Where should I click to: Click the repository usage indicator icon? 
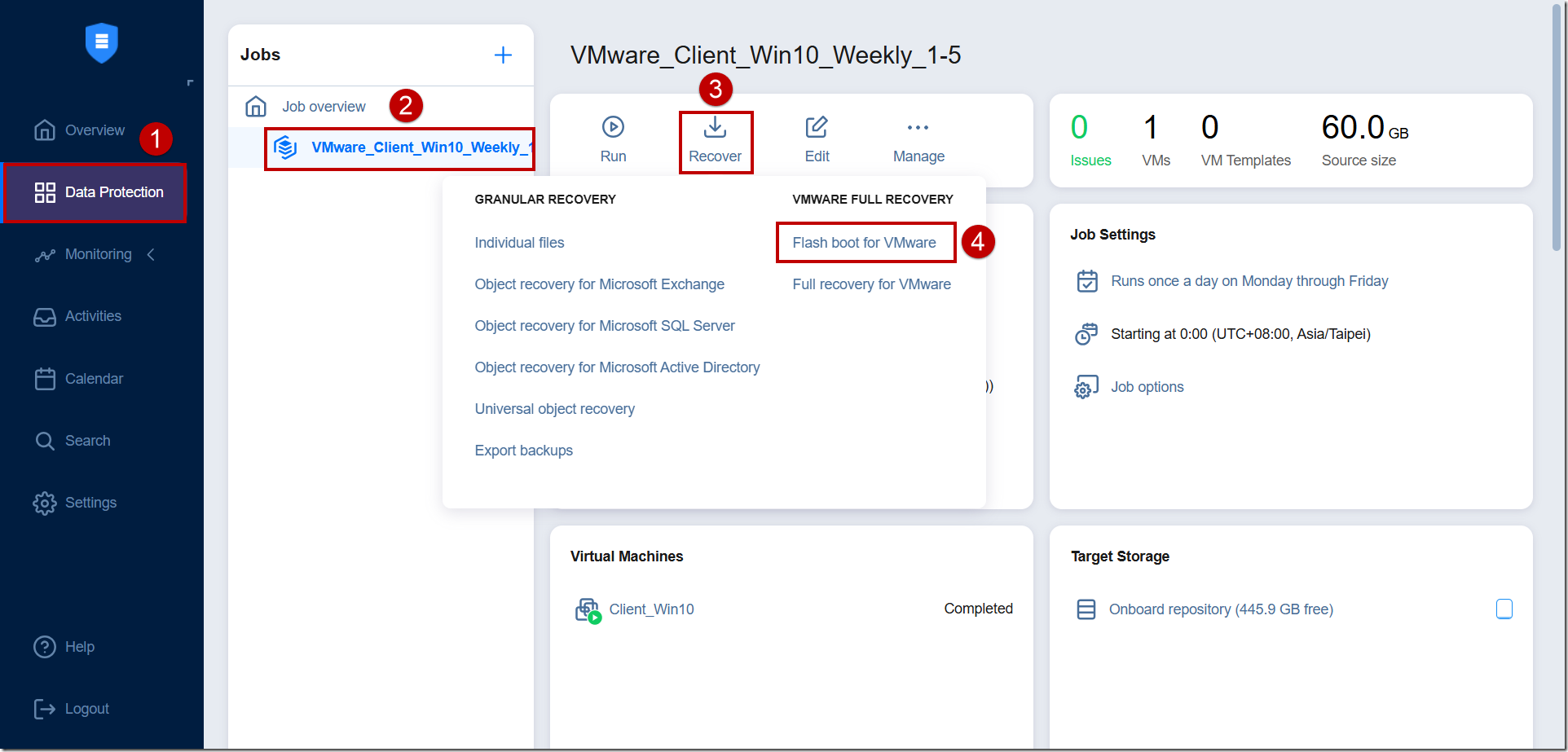point(1504,609)
